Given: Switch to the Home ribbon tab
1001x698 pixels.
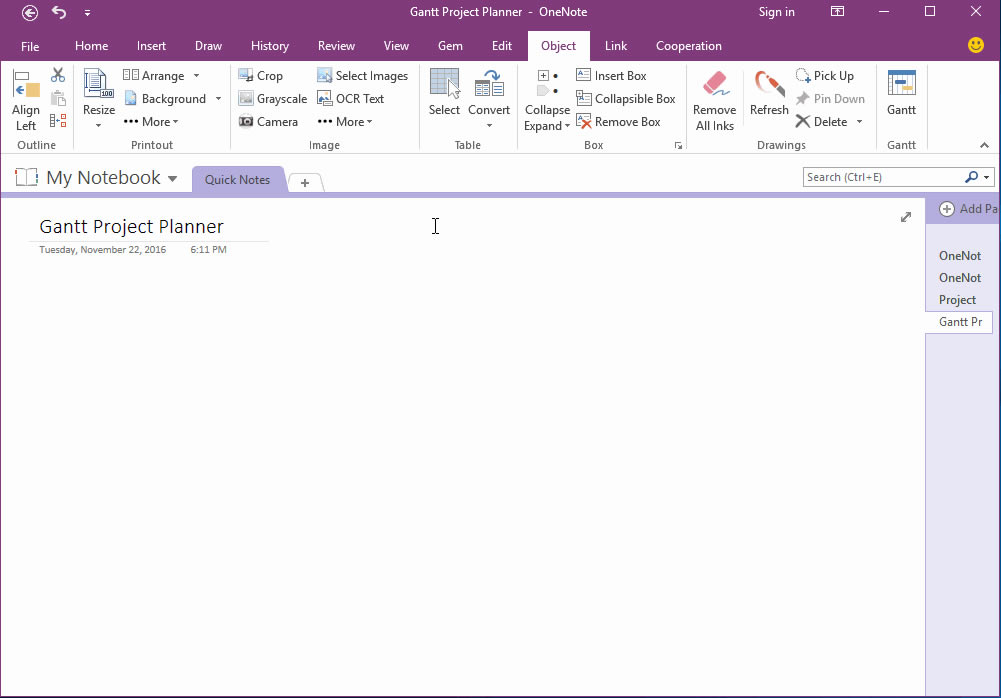Looking at the screenshot, I should tap(91, 45).
